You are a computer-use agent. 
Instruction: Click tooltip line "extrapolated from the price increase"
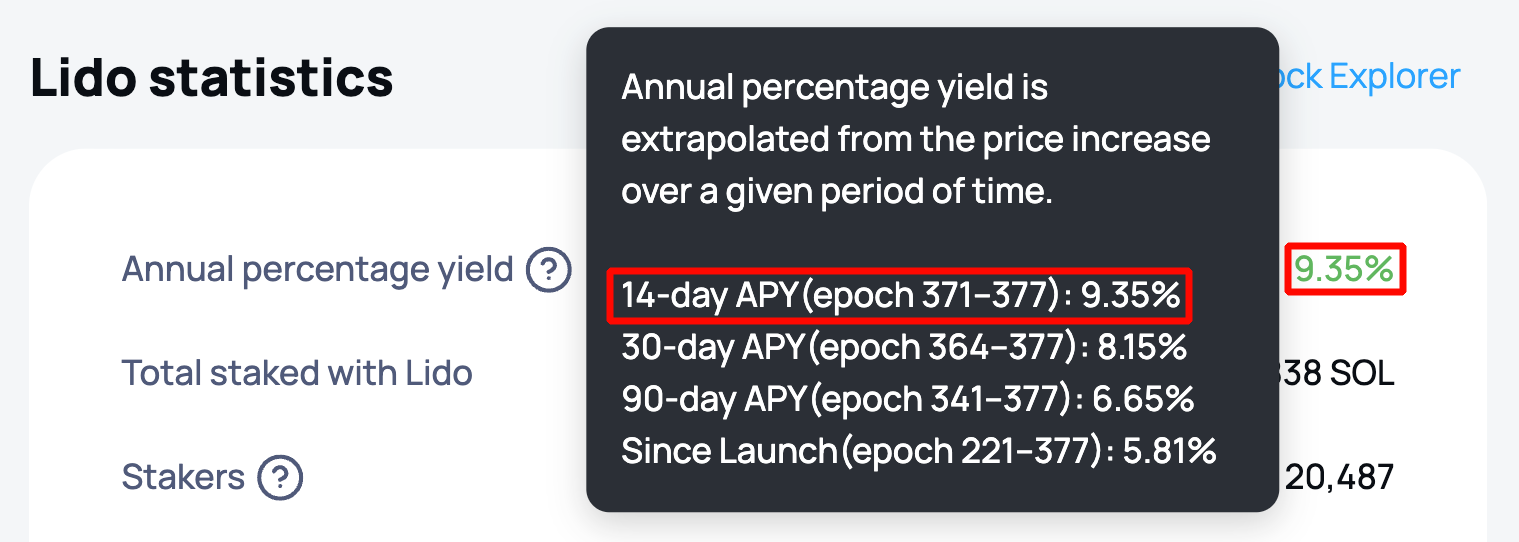(916, 140)
